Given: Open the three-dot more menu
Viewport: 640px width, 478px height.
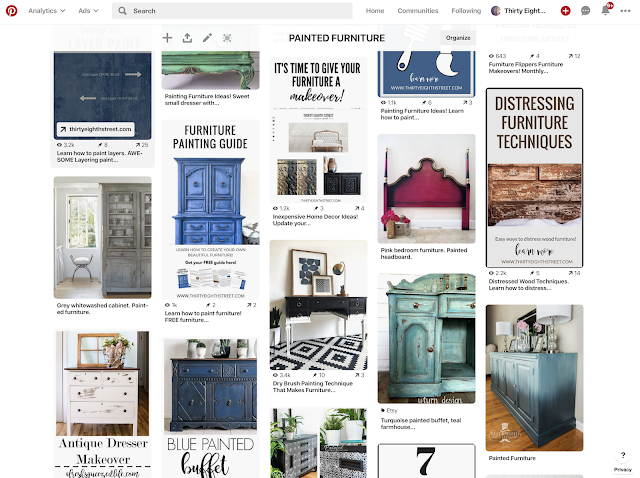Looking at the screenshot, I should (x=625, y=11).
